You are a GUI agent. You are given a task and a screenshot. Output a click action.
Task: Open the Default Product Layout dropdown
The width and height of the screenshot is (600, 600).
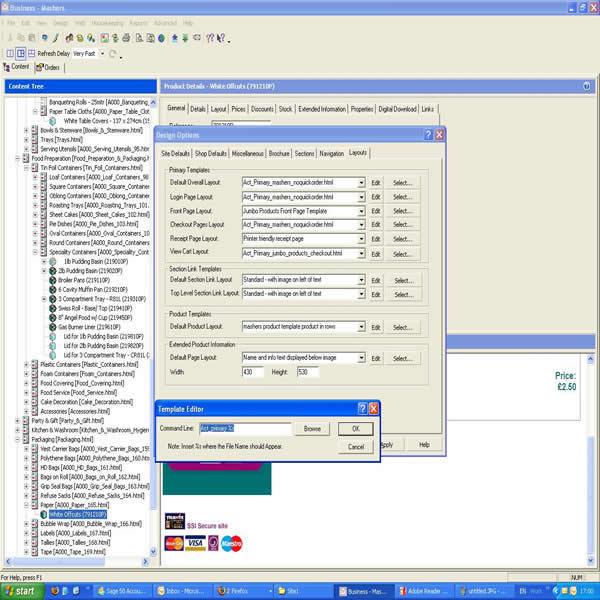361,327
